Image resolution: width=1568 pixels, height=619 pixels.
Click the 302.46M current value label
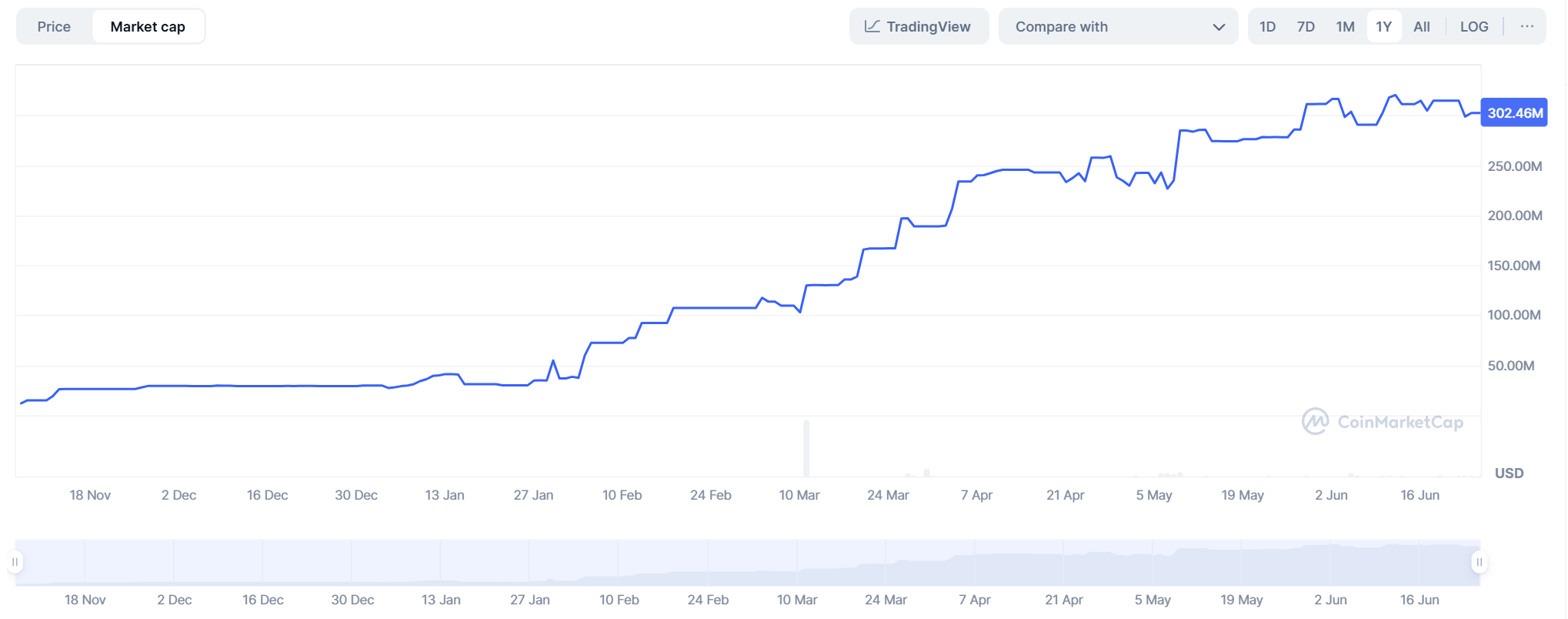(x=1514, y=113)
